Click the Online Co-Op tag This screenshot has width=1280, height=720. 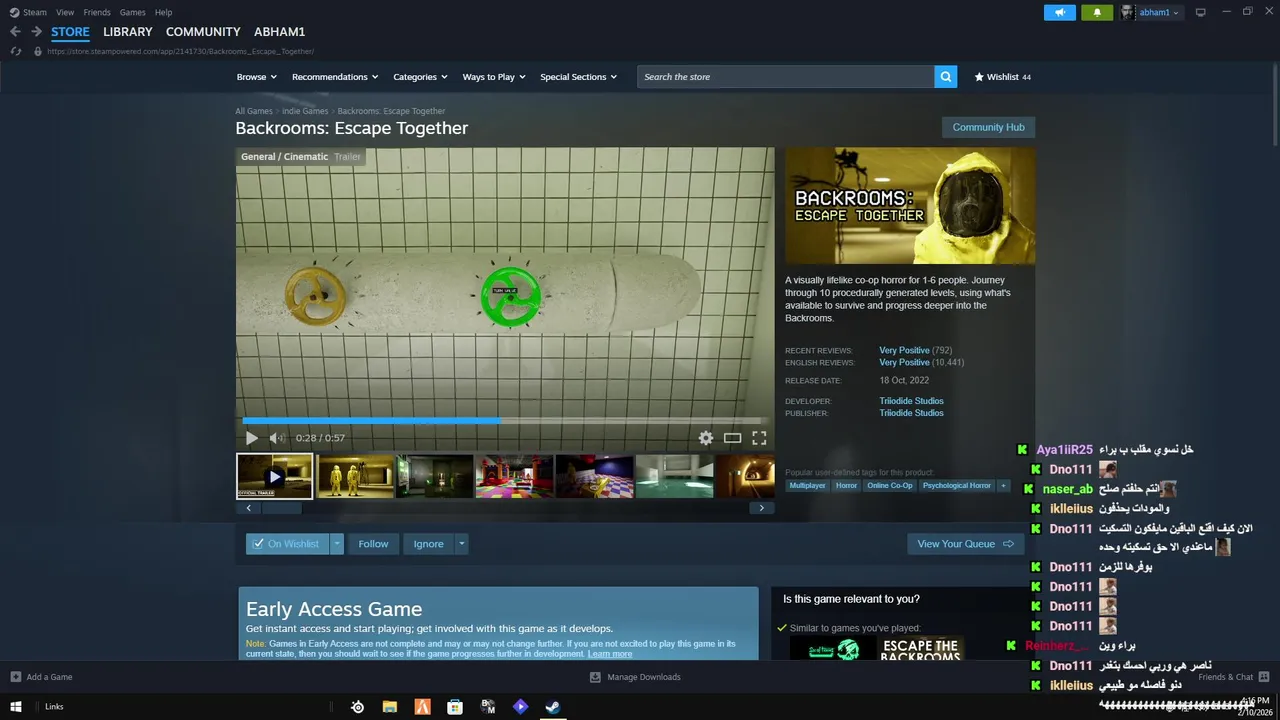pyautogui.click(x=890, y=486)
